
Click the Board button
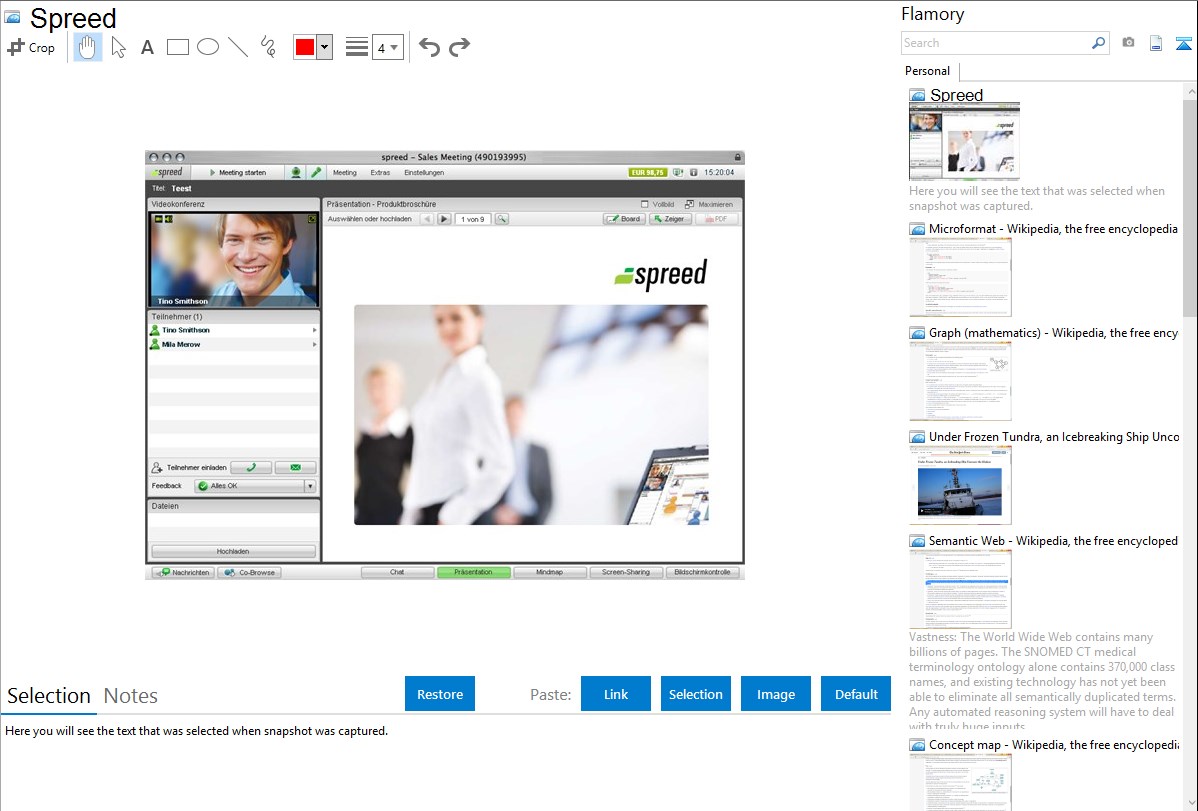624,219
